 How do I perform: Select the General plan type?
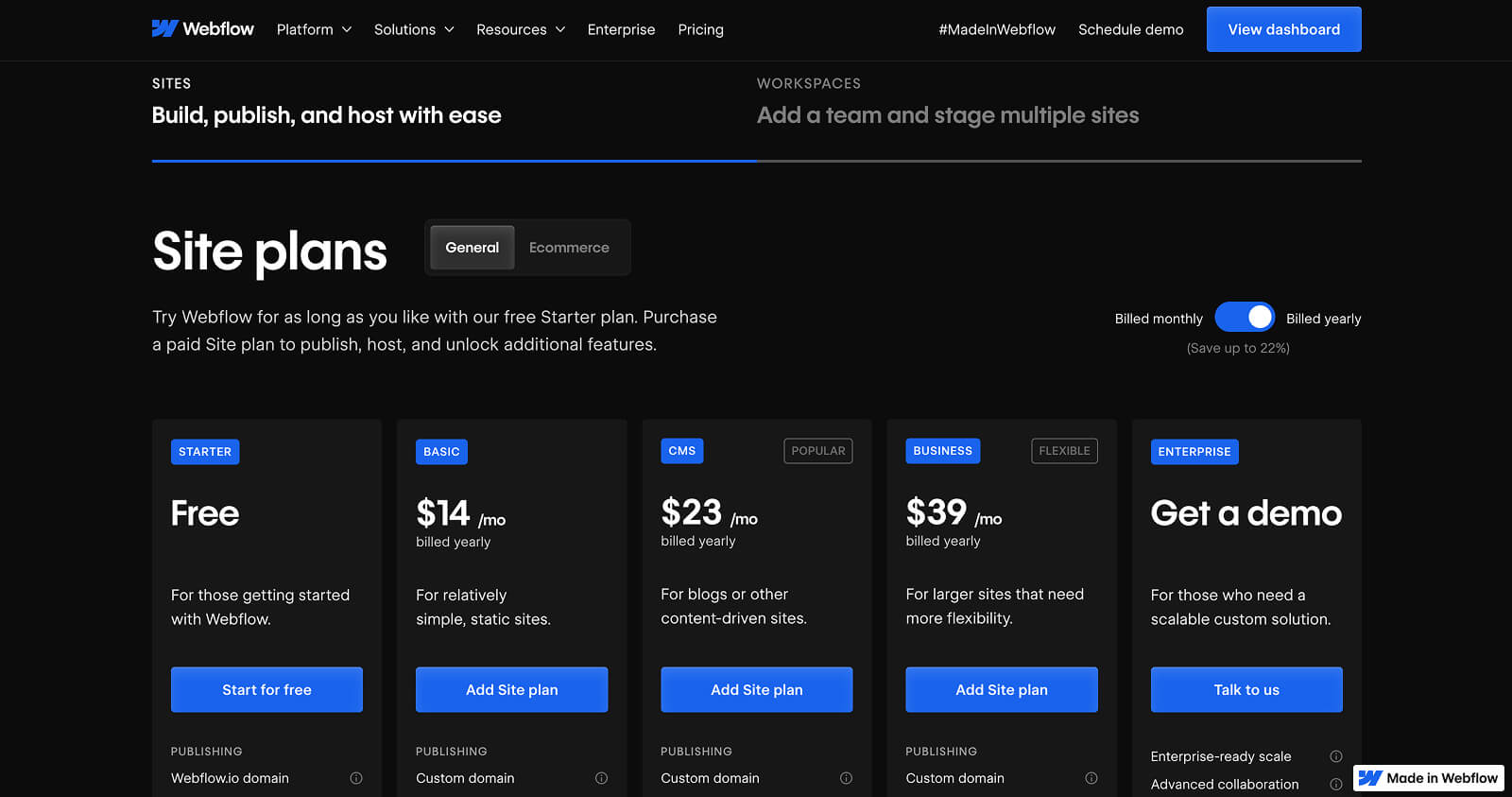(x=472, y=248)
